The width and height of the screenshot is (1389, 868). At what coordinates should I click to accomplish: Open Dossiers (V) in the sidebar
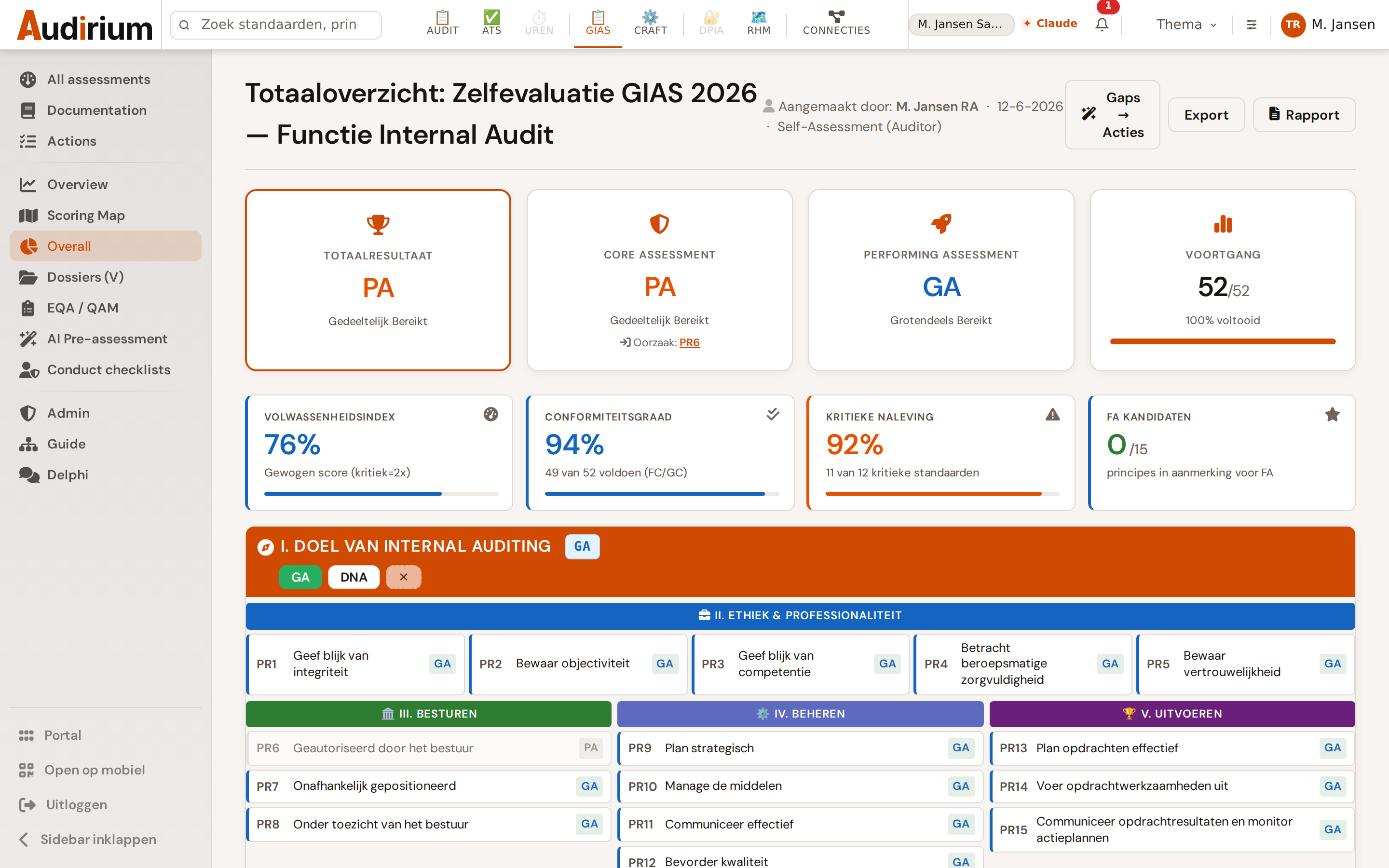106,277
